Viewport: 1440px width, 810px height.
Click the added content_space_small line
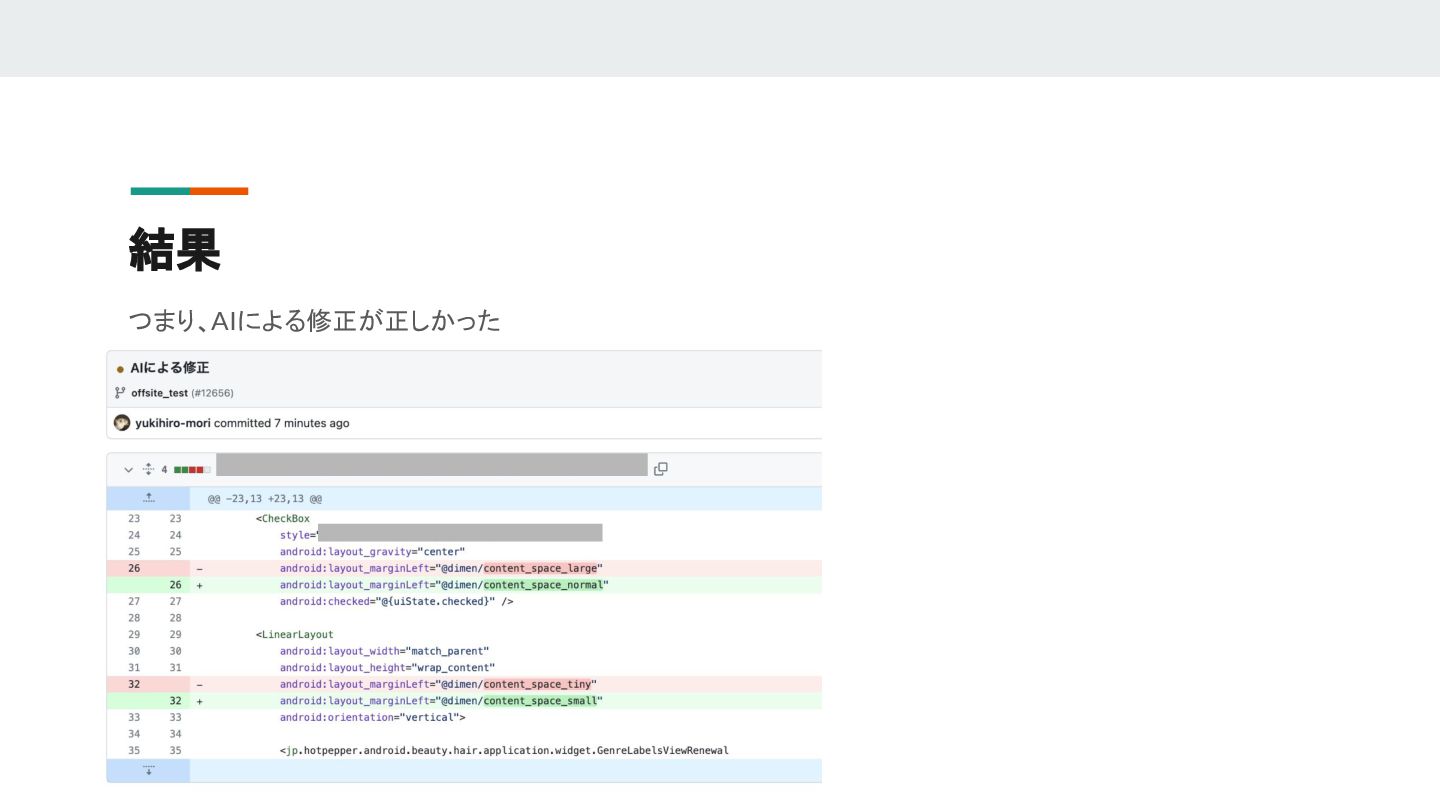pyautogui.click(x=441, y=701)
